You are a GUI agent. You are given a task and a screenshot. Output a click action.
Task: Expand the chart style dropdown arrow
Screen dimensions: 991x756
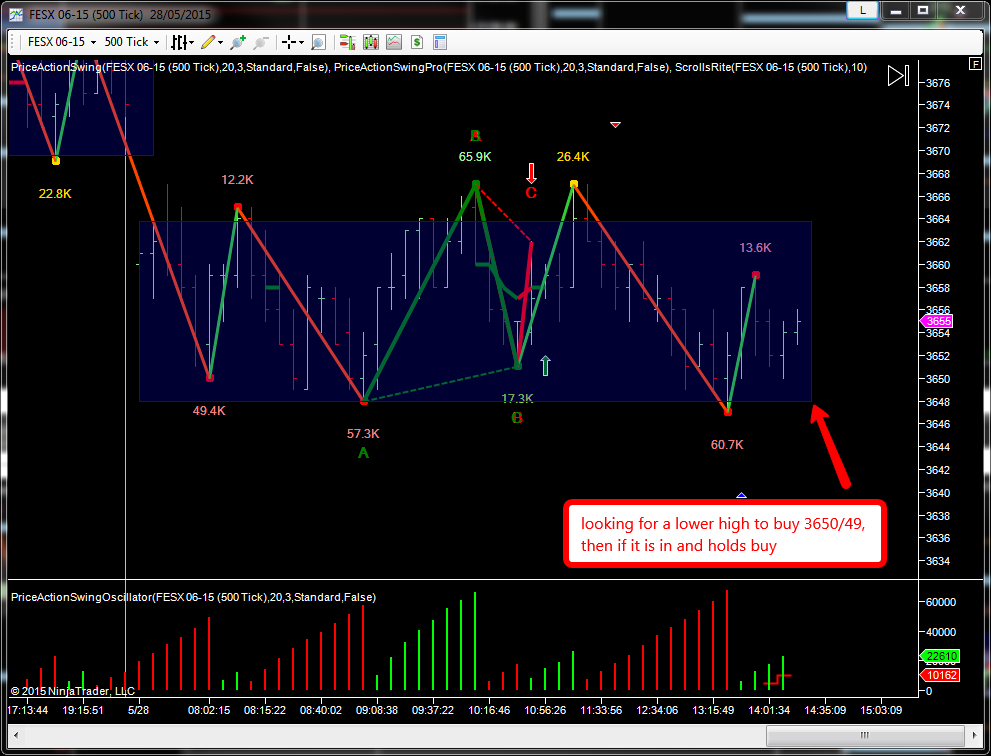tap(191, 43)
